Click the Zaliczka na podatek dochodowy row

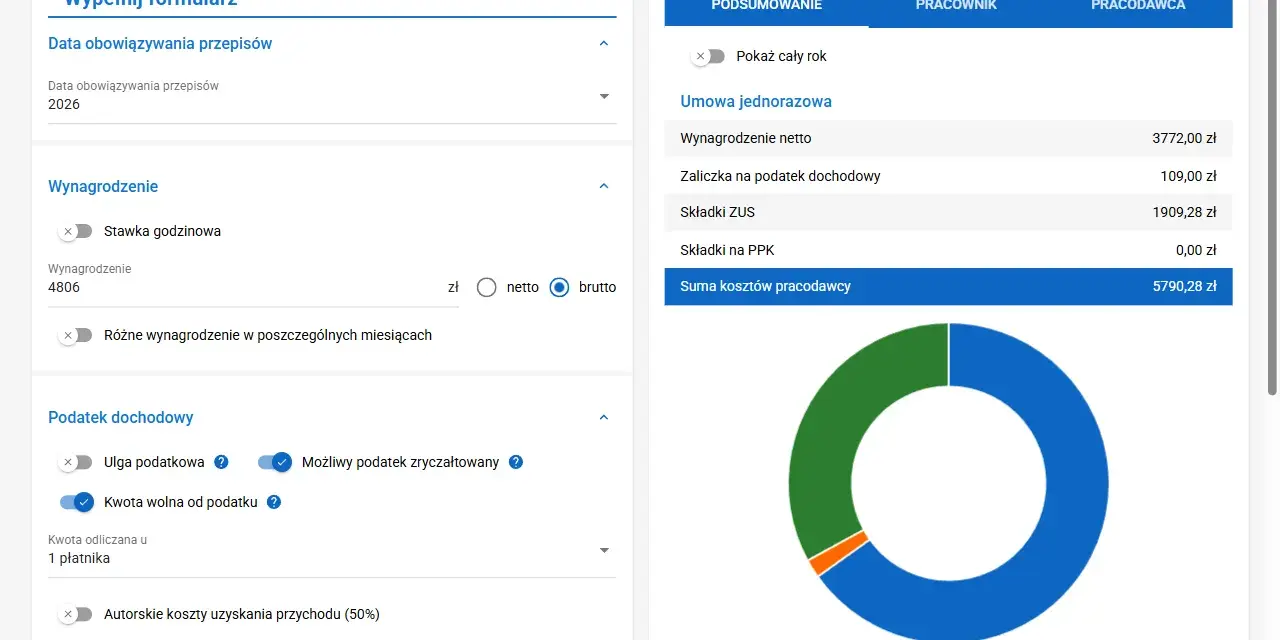point(948,176)
